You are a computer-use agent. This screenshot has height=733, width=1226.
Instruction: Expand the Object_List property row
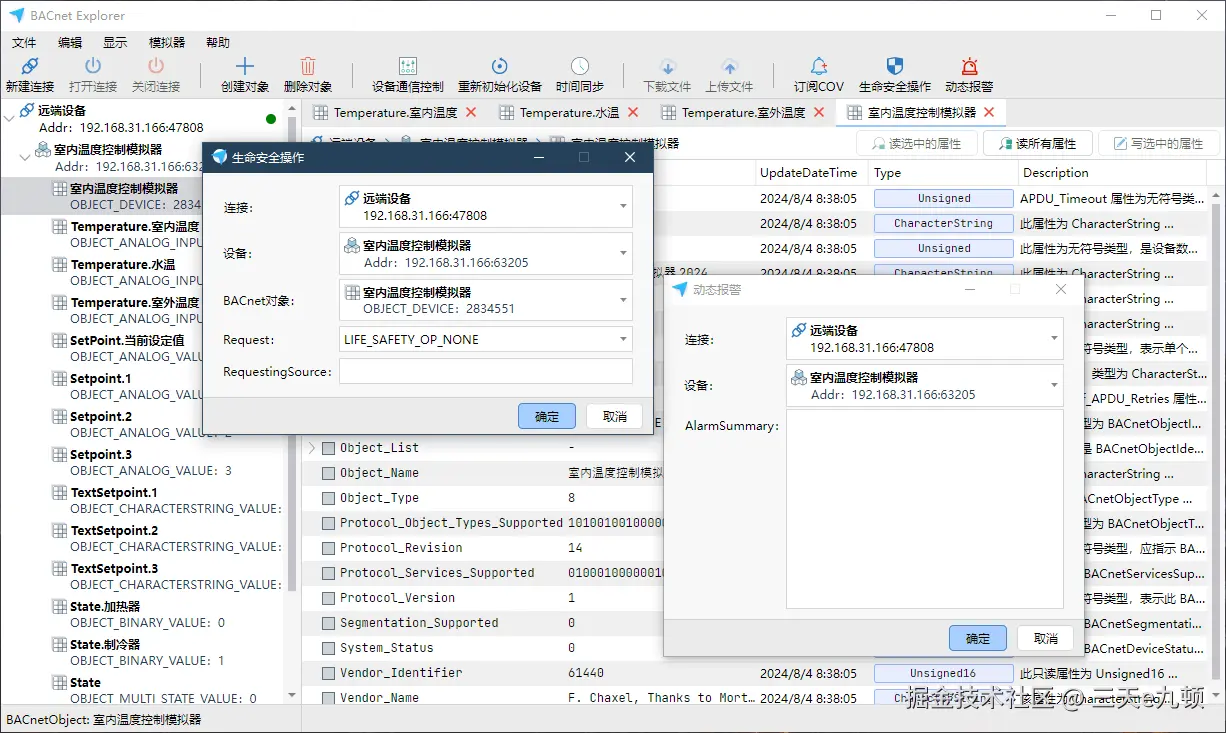pos(311,448)
